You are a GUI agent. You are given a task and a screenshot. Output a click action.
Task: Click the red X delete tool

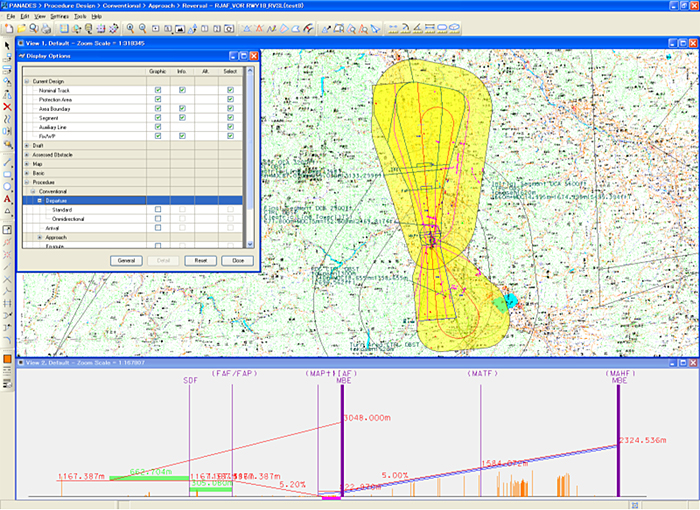(7, 106)
